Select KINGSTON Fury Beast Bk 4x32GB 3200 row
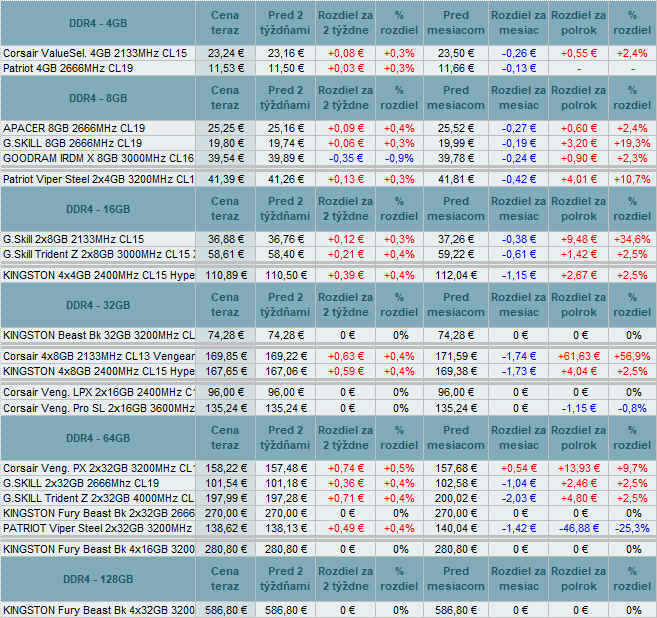 coord(328,610)
